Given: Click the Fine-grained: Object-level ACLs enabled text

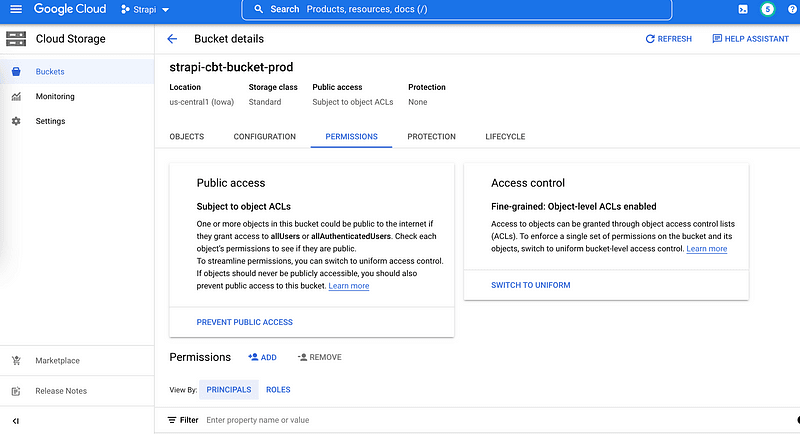Looking at the screenshot, I should coord(573,207).
